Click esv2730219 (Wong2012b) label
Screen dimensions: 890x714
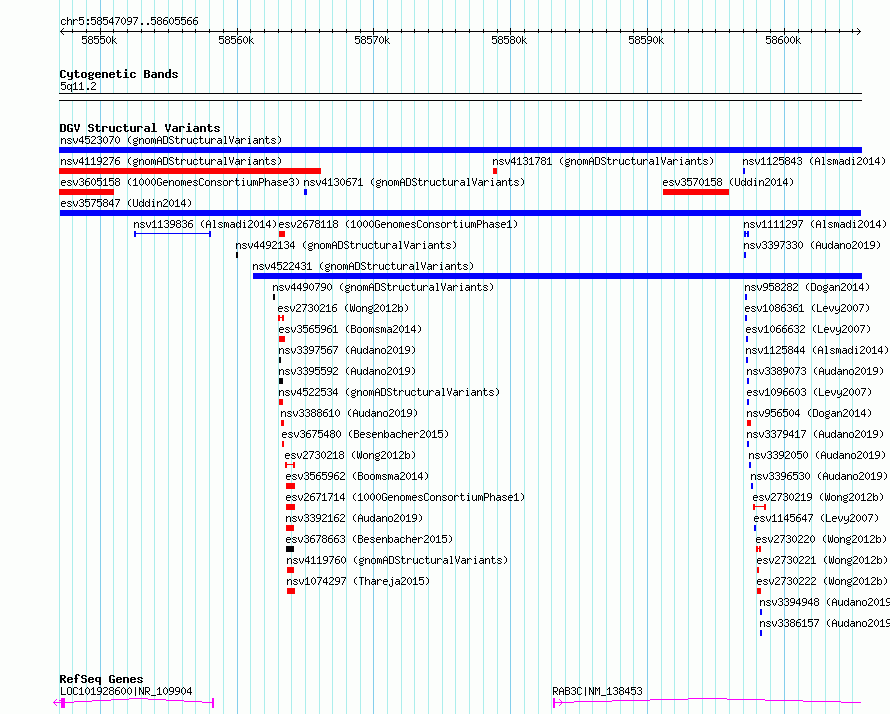point(818,497)
